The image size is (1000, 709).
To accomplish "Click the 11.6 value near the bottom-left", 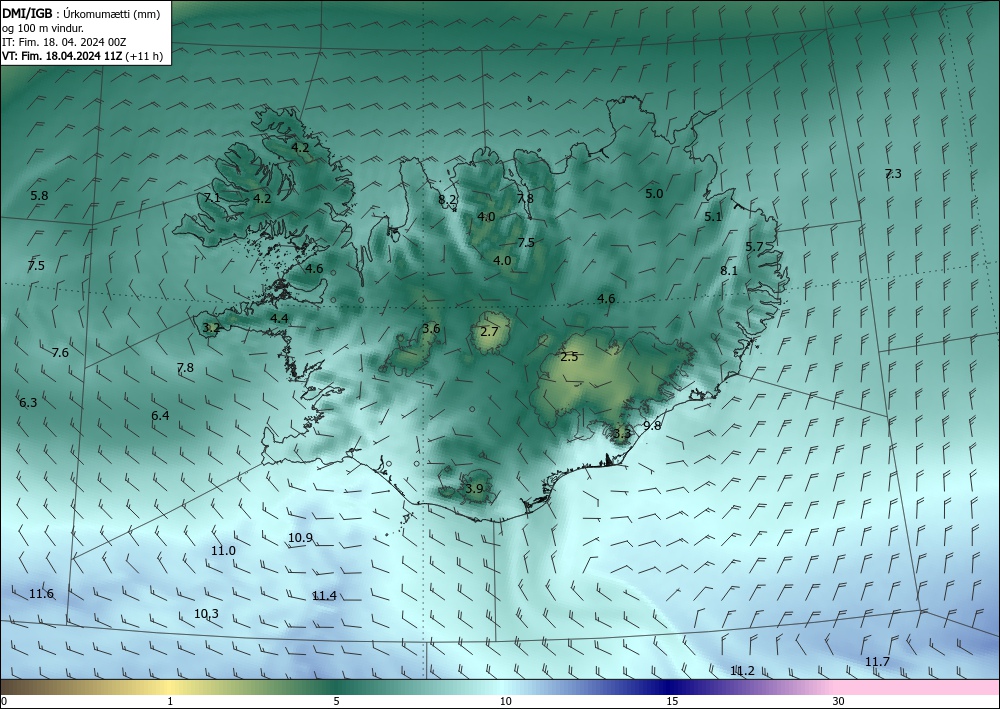I will click(41, 594).
